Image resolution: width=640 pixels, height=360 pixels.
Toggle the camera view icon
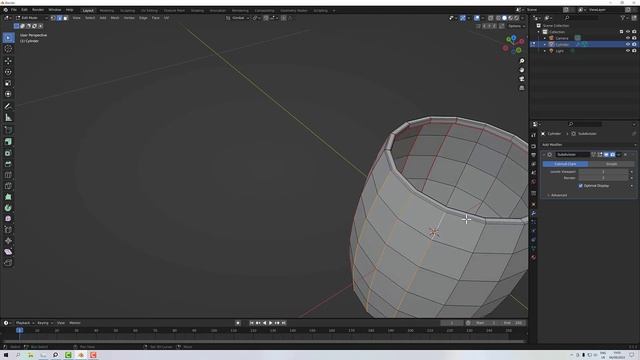pos(522,79)
